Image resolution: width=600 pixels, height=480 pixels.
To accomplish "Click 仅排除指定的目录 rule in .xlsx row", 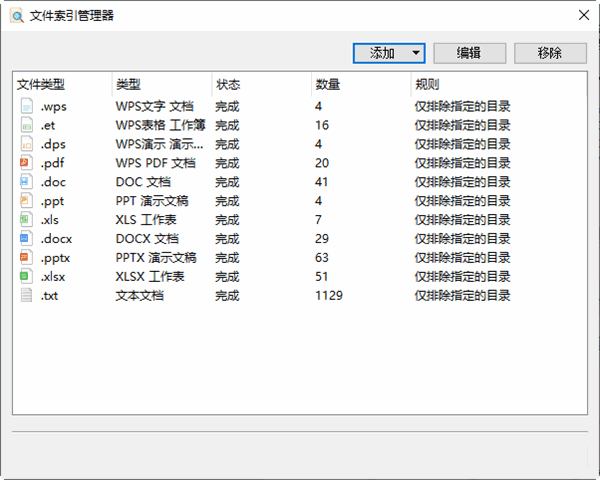I will (x=463, y=276).
